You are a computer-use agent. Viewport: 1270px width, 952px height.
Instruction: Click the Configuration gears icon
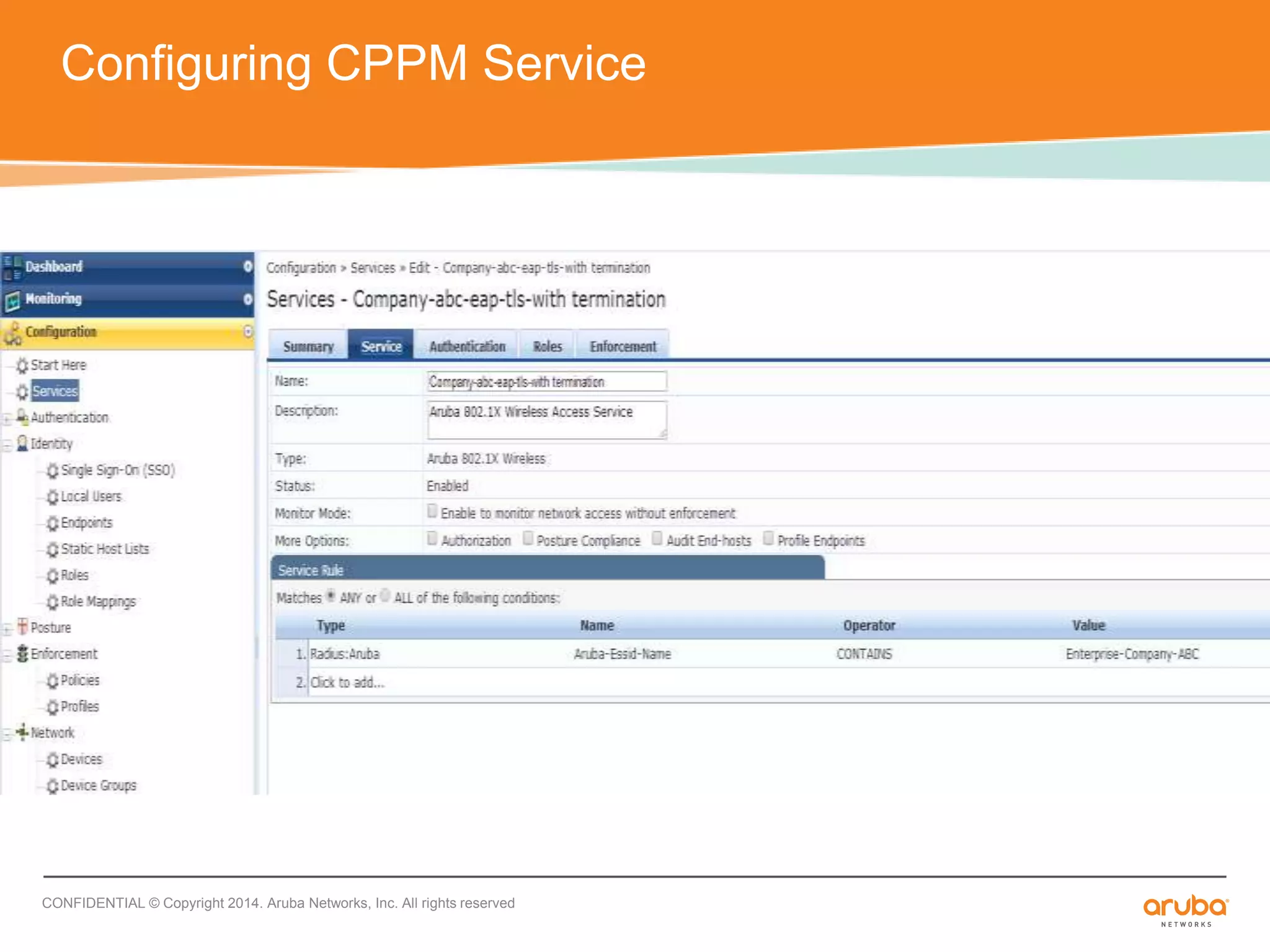12,333
